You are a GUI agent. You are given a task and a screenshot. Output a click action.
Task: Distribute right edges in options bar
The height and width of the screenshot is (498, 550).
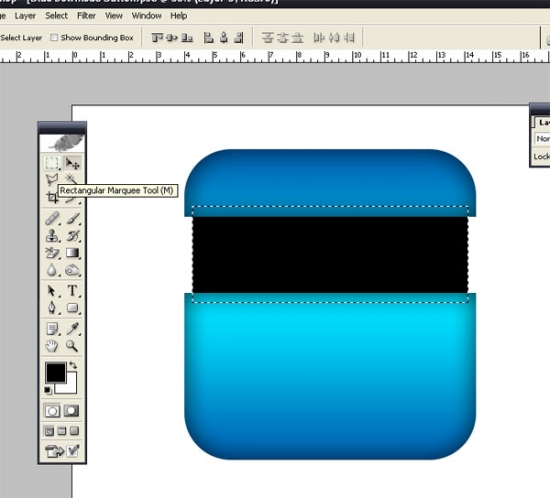coord(349,38)
